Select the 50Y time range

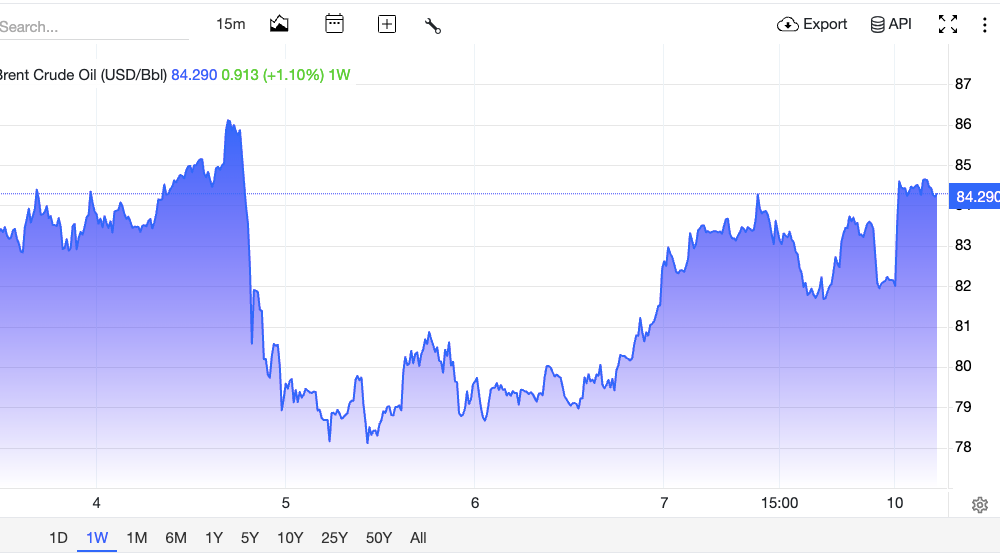tap(378, 538)
